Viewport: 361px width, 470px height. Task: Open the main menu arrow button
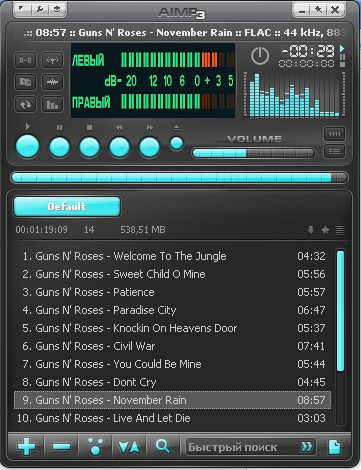click(x=22, y=9)
